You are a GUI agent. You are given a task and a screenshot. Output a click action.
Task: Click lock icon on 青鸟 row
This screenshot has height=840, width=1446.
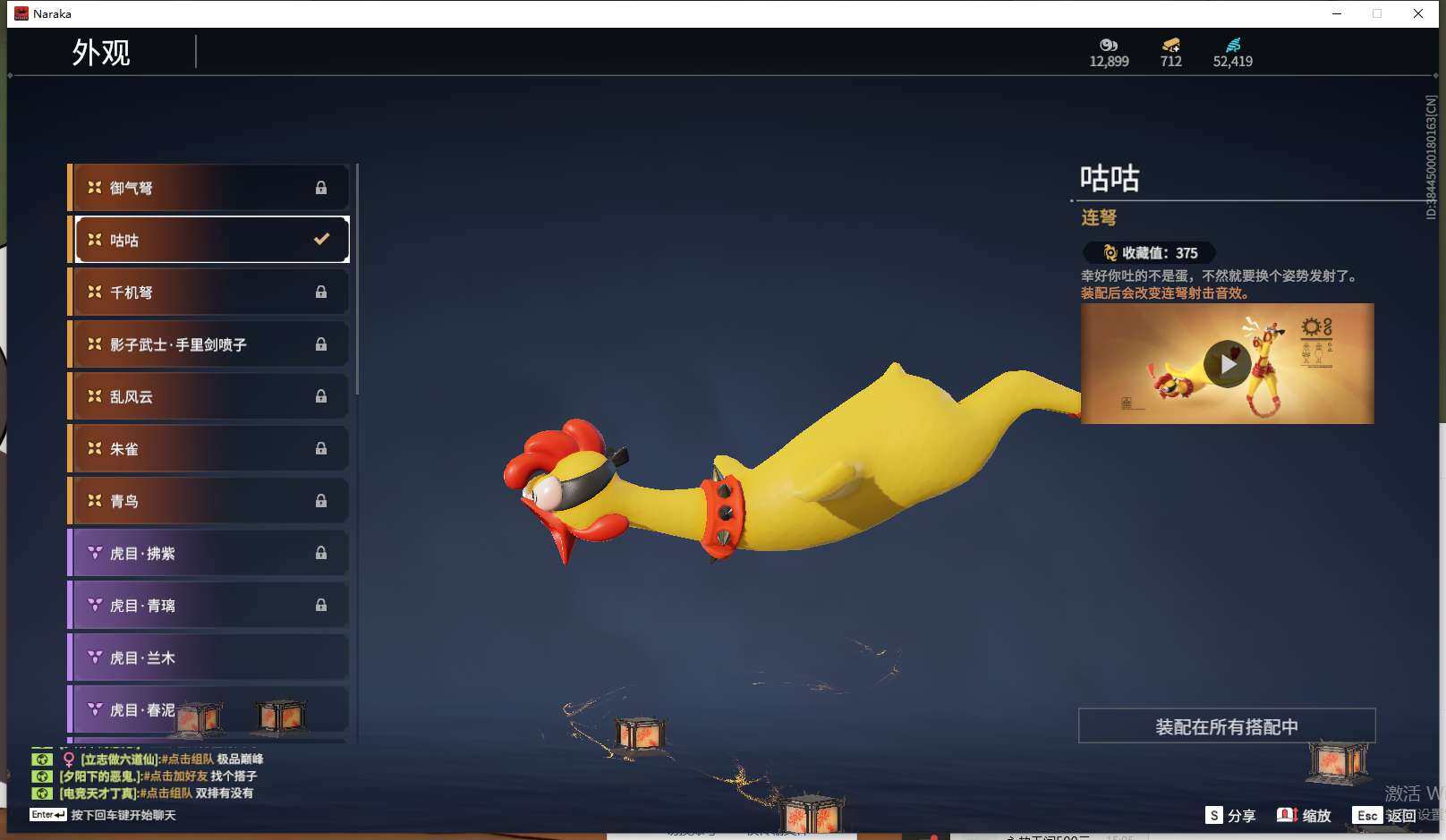pyautogui.click(x=321, y=501)
